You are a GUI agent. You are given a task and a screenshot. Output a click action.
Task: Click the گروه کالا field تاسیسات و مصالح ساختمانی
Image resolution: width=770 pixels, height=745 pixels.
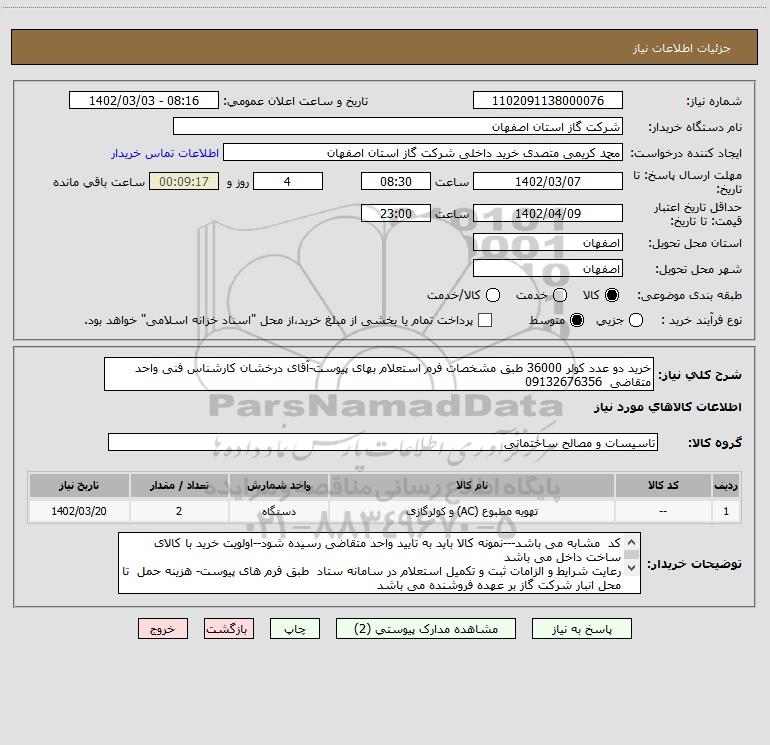(x=383, y=442)
